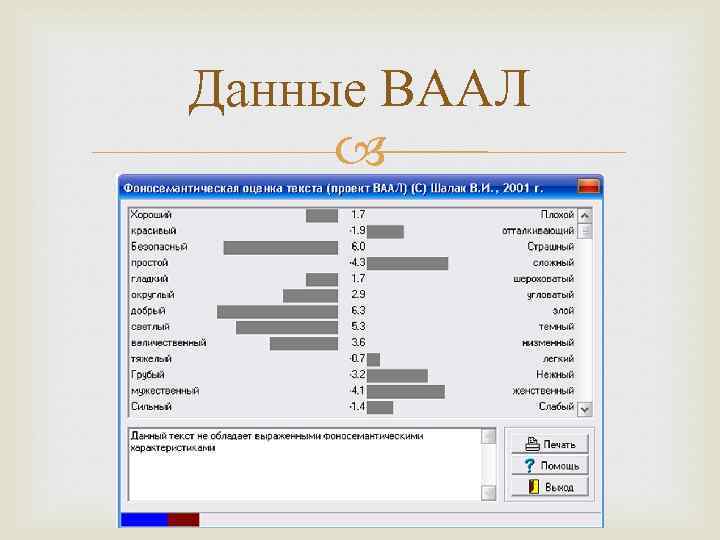This screenshot has width=720, height=540.
Task: Select the округлый scale label
Action: 152,295
